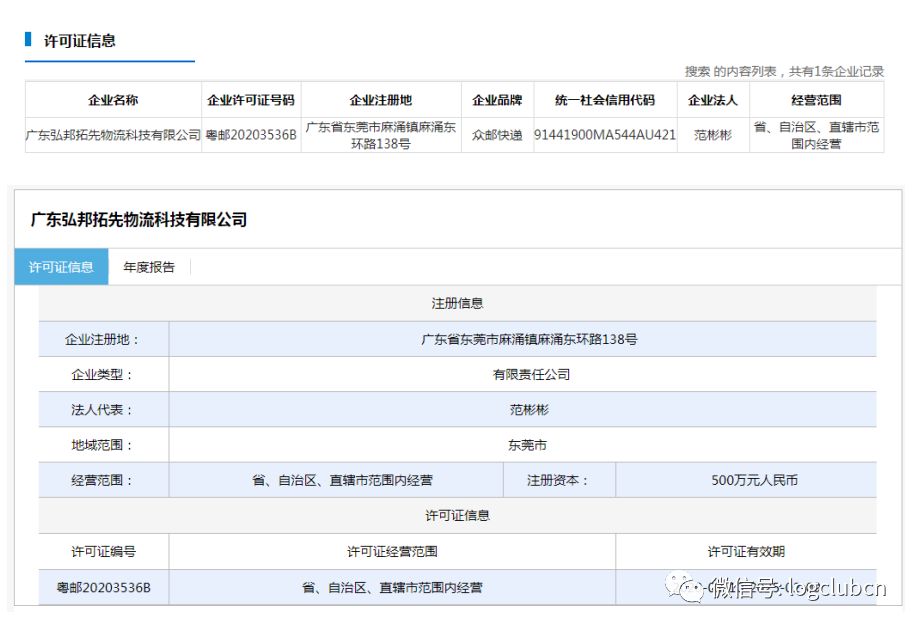Click the large company title heading

(139, 220)
